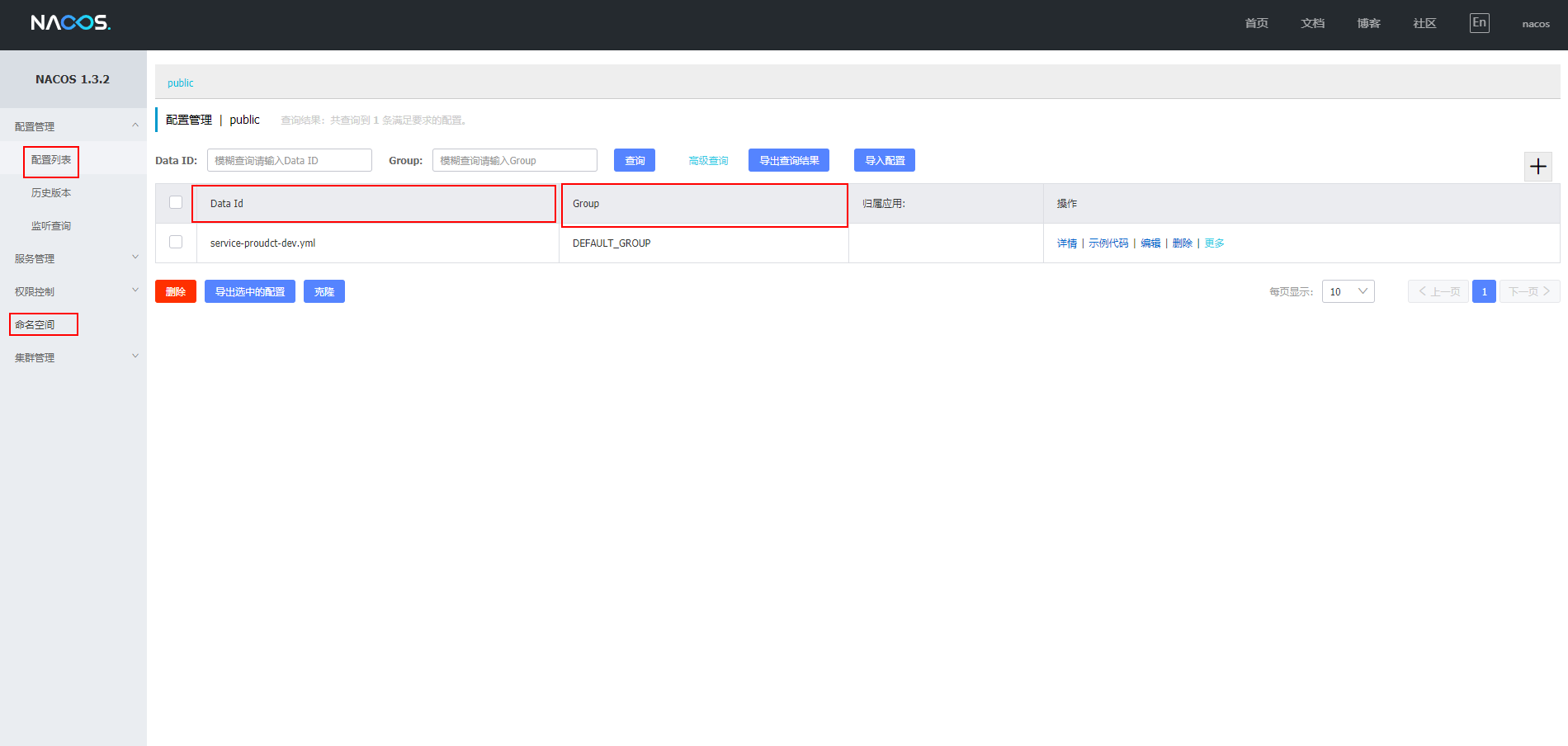The image size is (1568, 746).
Task: Focus the Group search field
Action: coord(515,160)
